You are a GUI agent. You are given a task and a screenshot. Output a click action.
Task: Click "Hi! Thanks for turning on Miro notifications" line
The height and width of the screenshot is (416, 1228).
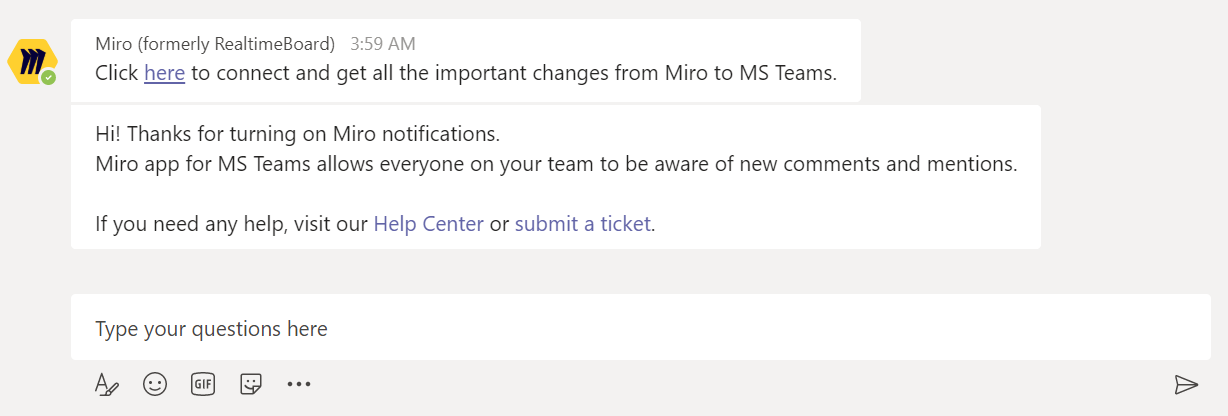tap(297, 133)
